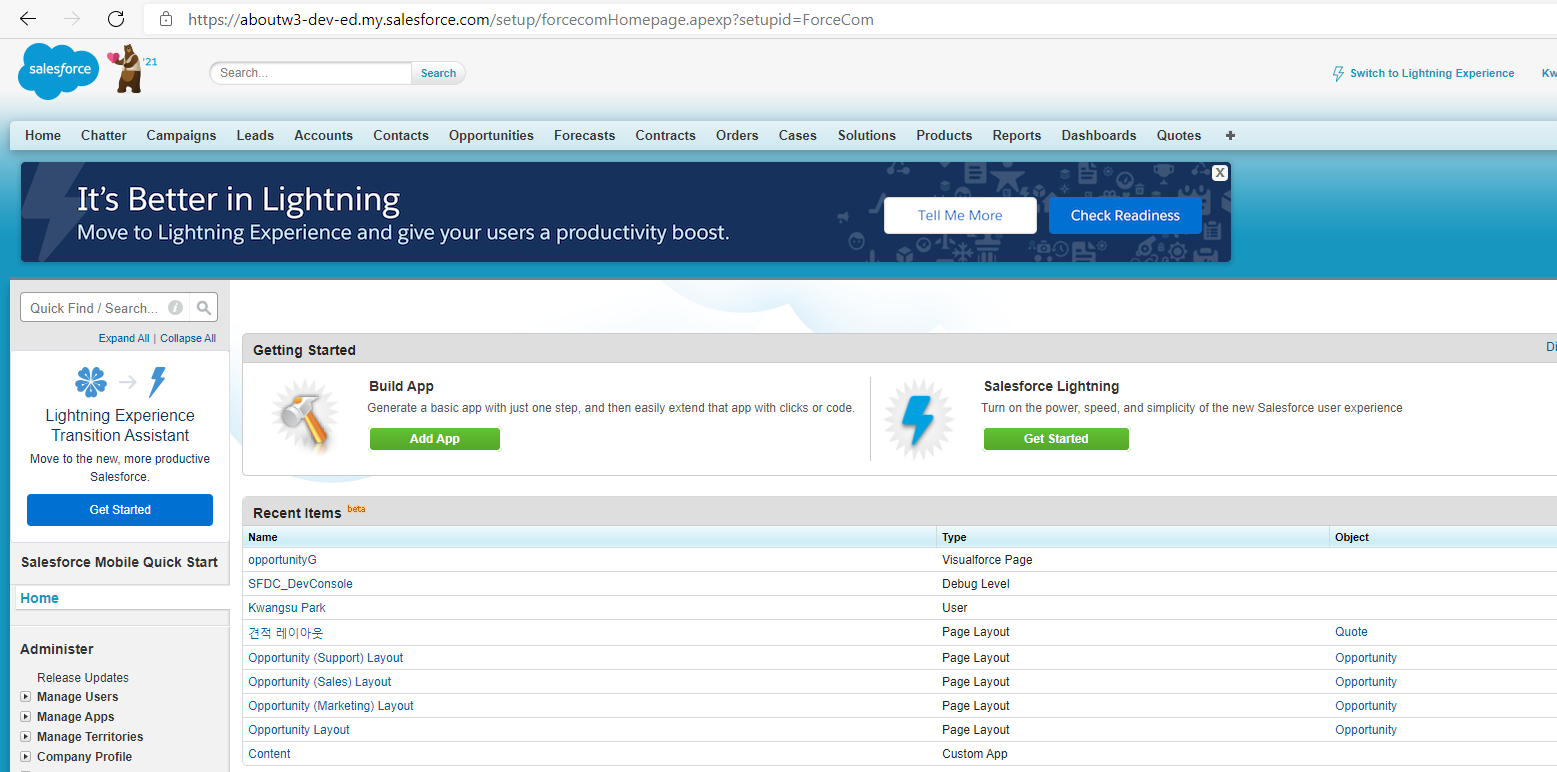Click the plus icon for all tabs
Image resolution: width=1557 pixels, height=772 pixels.
pos(1230,135)
